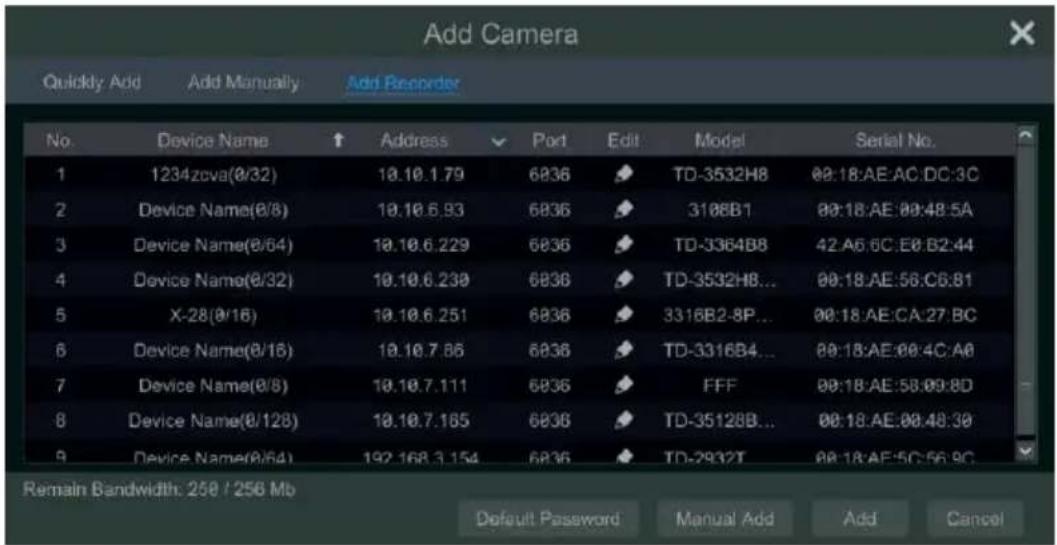Select the Add Recorder tab
The height and width of the screenshot is (545, 1057).
pos(403,83)
